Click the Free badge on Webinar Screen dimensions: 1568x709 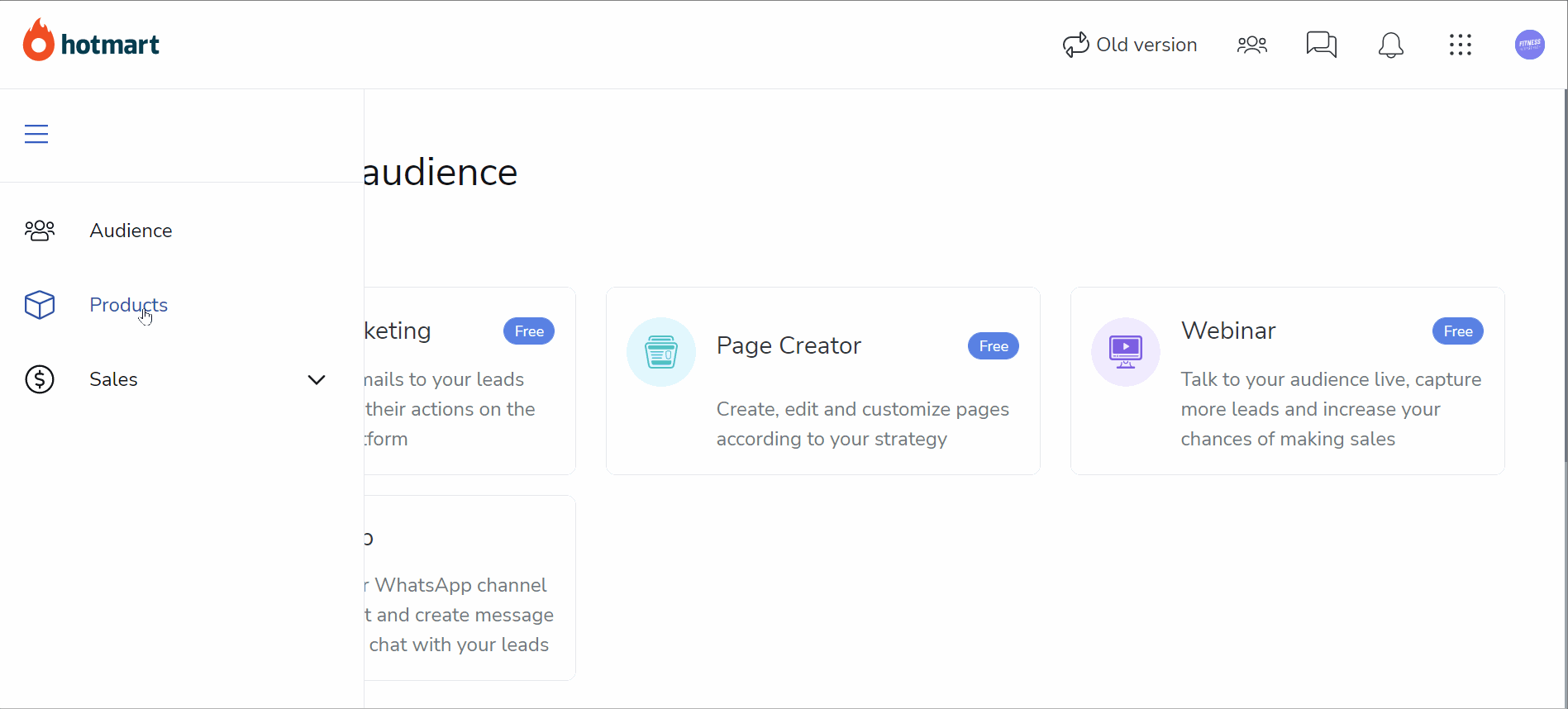click(1458, 331)
